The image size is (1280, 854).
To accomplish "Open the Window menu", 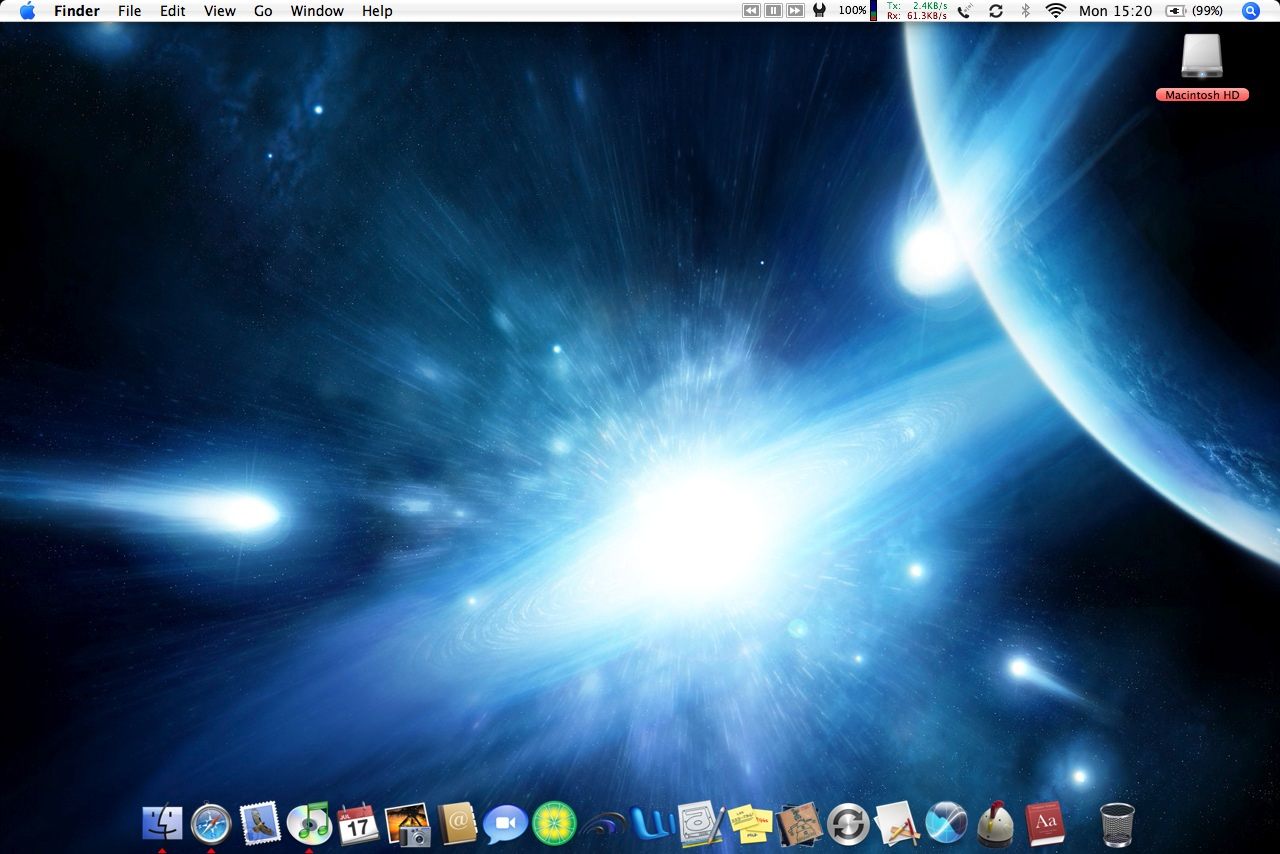I will [317, 11].
